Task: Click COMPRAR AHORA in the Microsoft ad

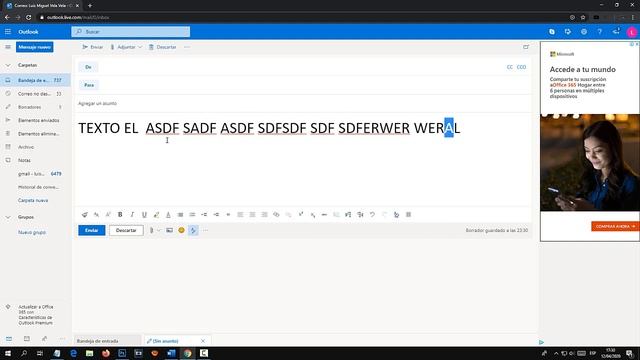Action: click(615, 226)
